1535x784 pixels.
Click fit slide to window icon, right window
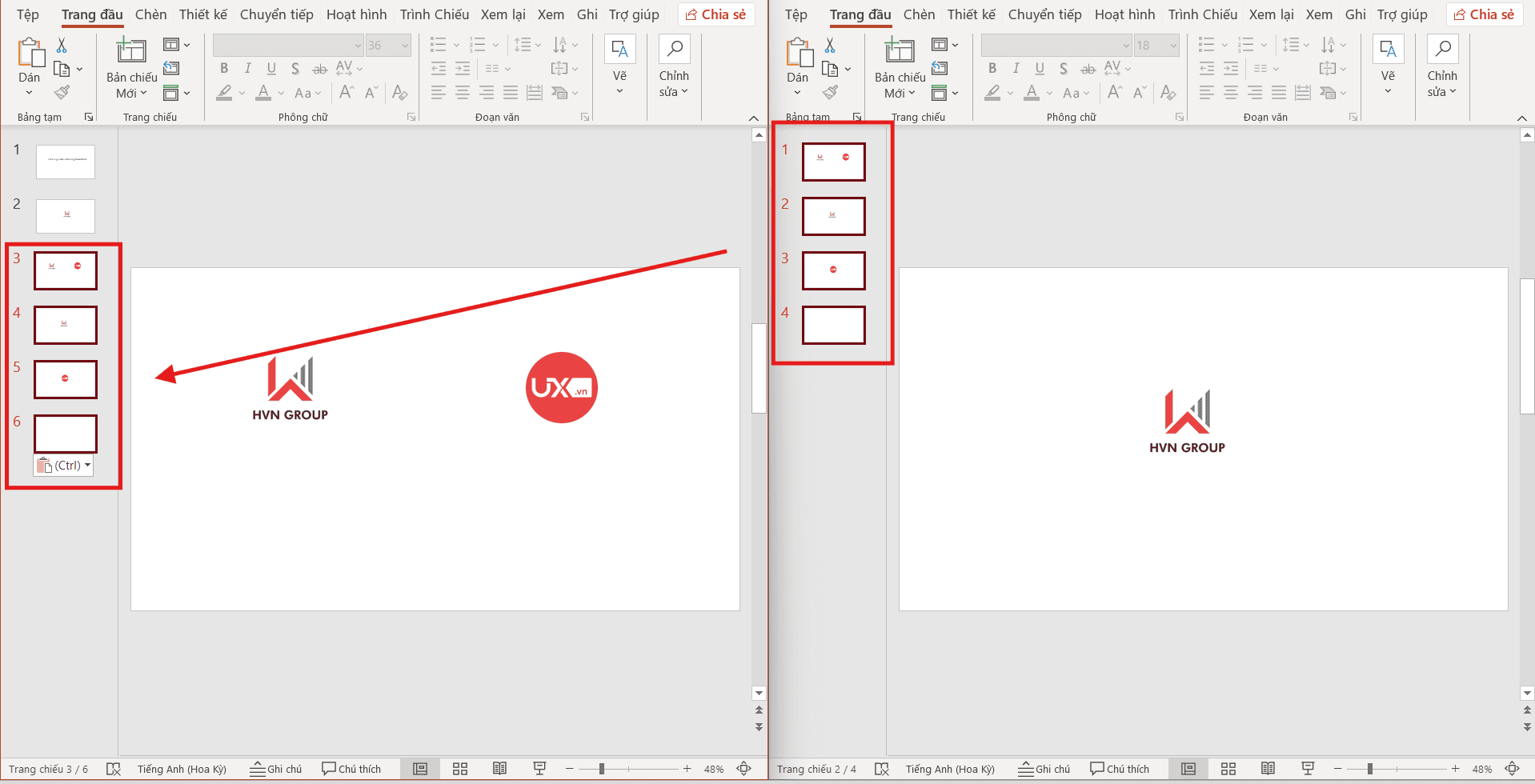1512,769
